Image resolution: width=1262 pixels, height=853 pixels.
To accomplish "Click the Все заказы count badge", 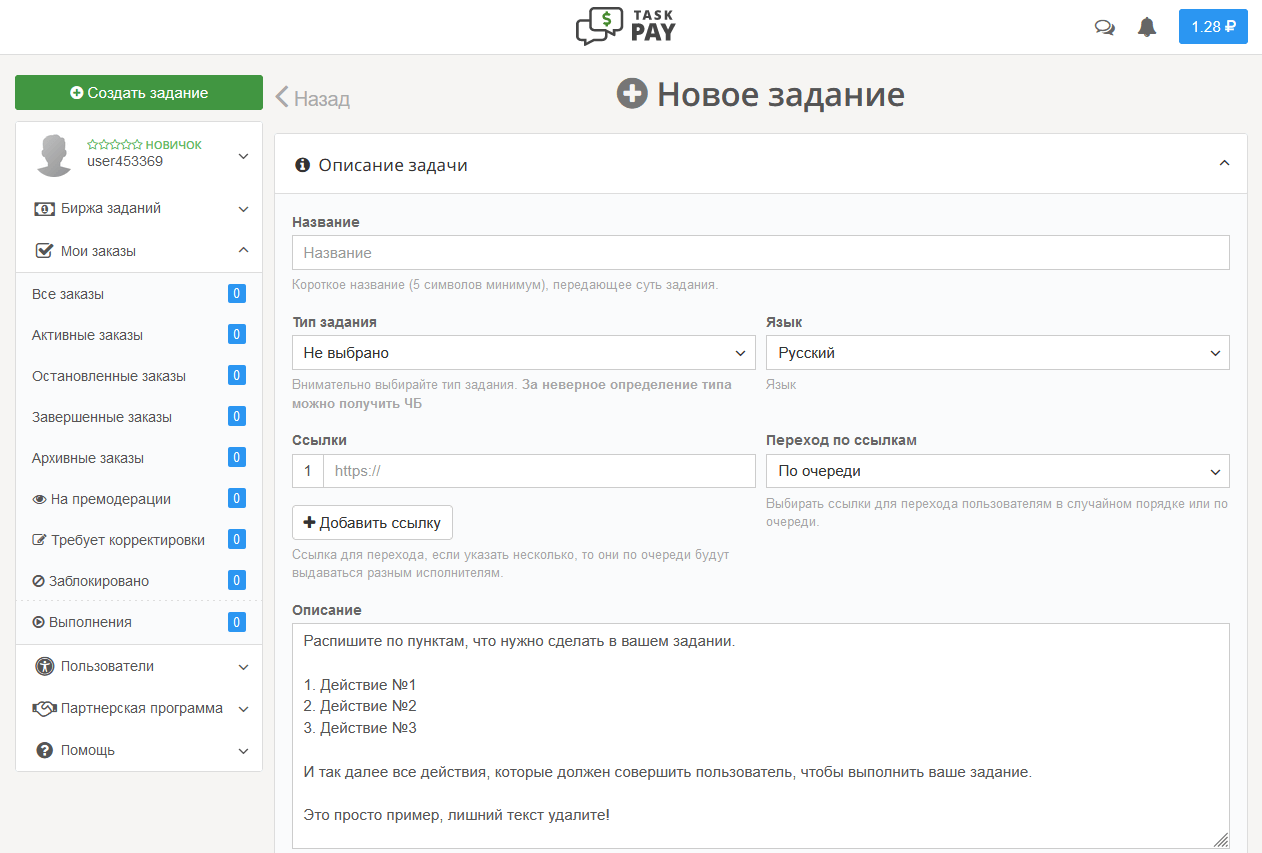I will tap(237, 294).
